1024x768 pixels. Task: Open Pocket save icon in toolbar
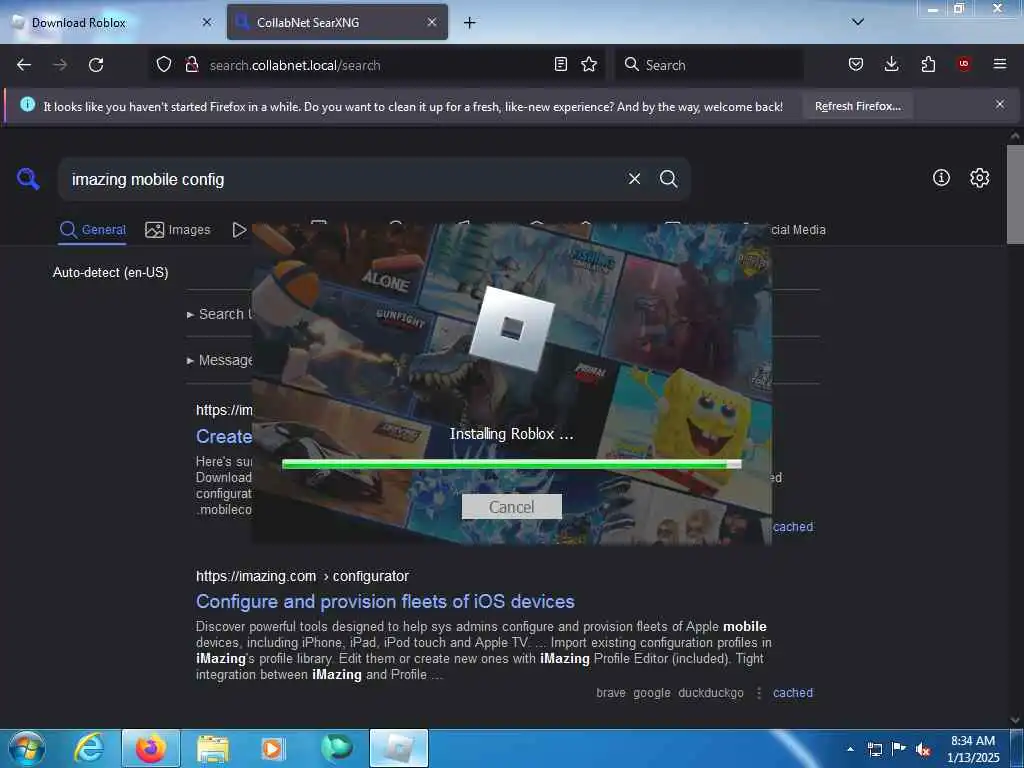point(856,65)
